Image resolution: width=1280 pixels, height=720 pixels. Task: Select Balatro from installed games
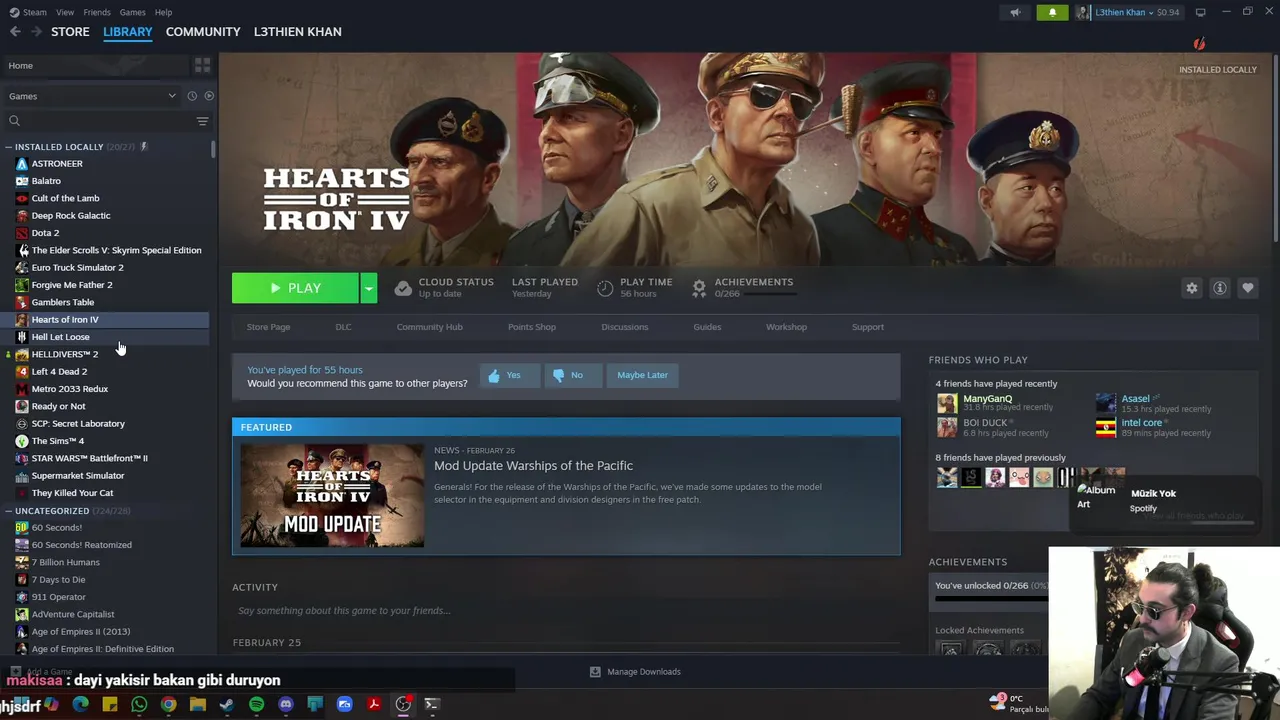coord(46,181)
